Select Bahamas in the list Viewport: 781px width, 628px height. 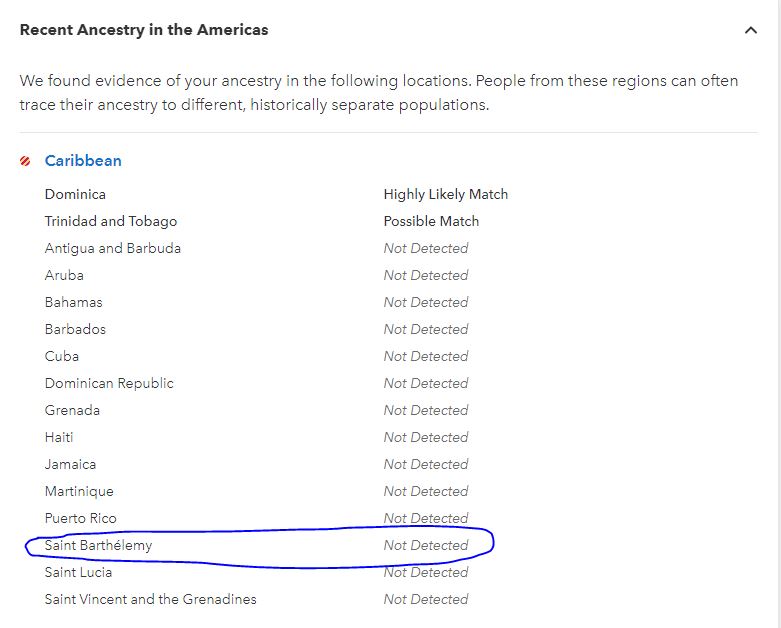click(74, 302)
